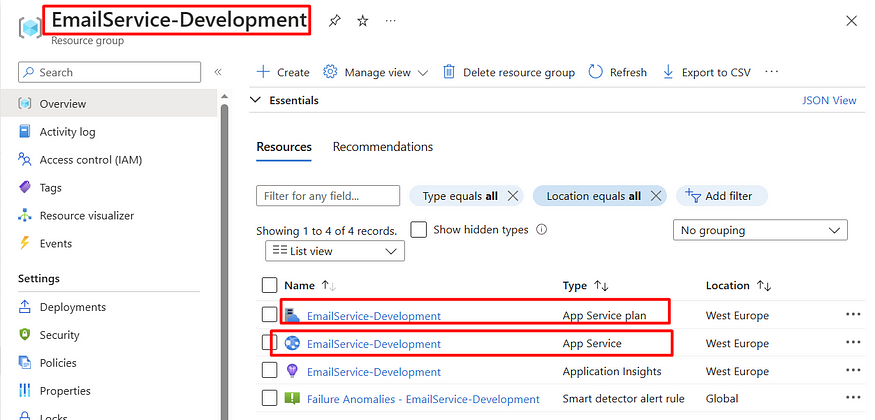Image resolution: width=875 pixels, height=420 pixels.
Task: Click the Events lightning icon
Action: point(25,243)
